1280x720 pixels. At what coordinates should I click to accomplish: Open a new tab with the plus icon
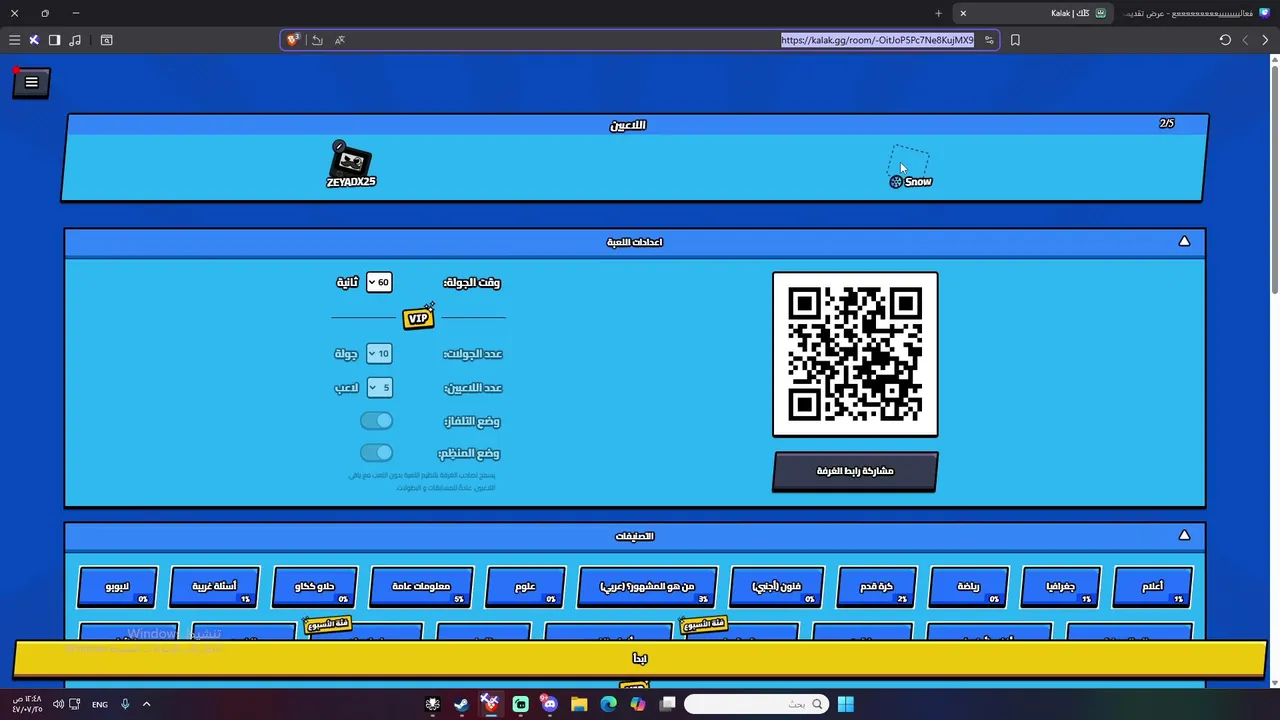938,13
